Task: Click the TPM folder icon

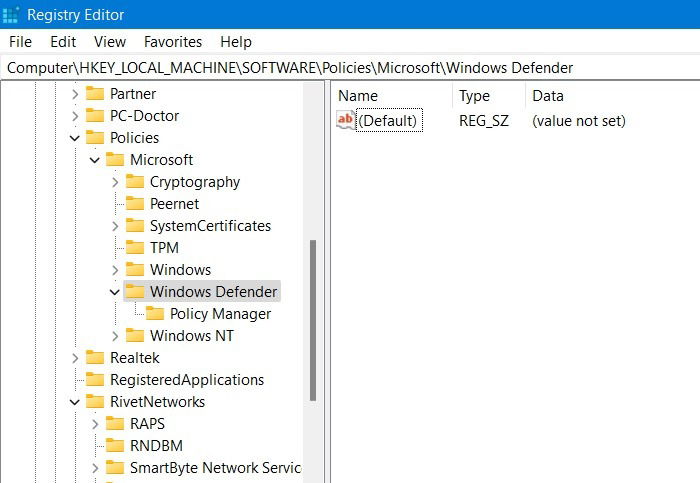Action: point(135,247)
